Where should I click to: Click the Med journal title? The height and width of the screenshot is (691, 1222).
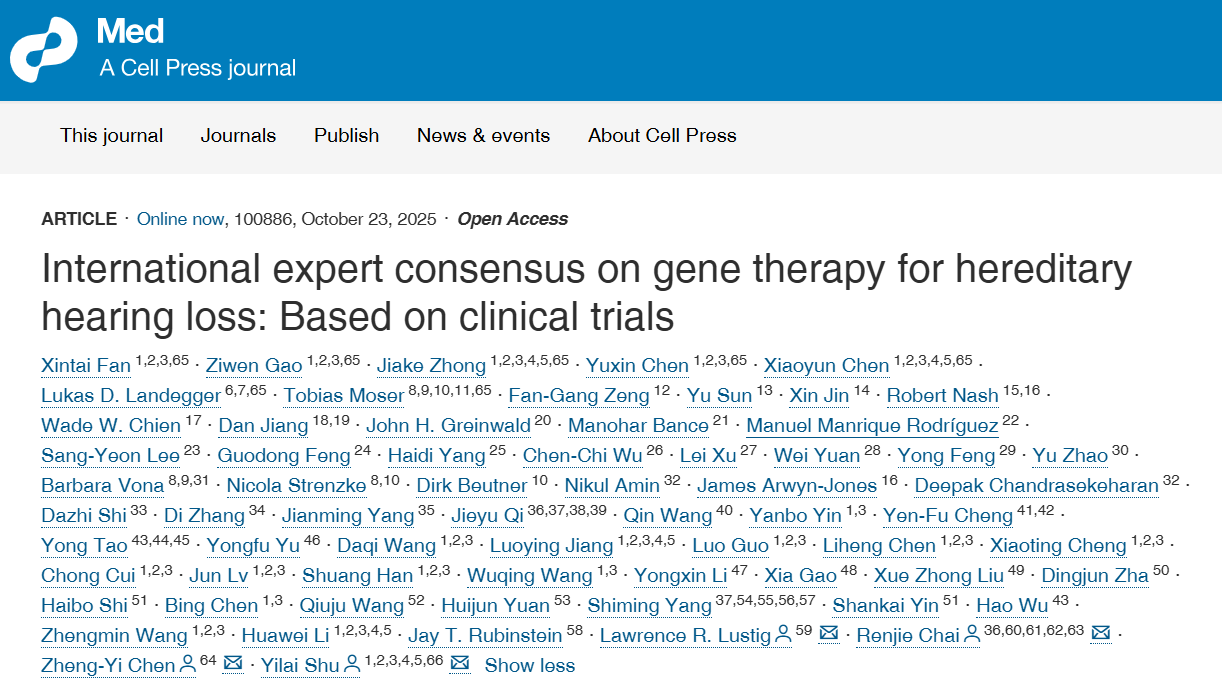[130, 32]
